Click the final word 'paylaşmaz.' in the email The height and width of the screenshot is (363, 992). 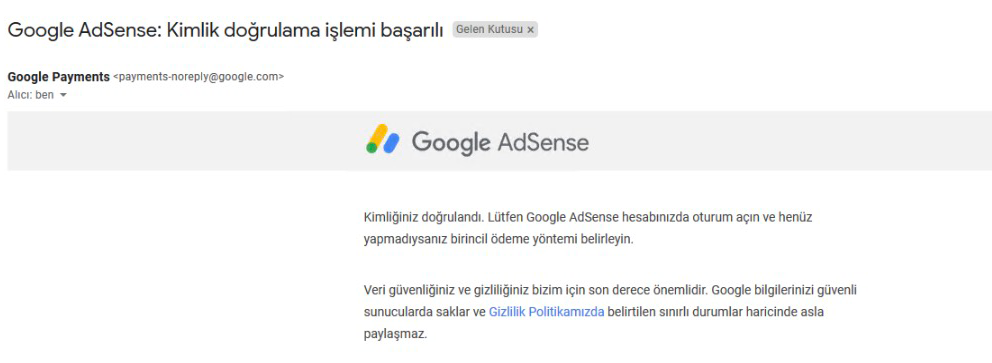coord(396,334)
